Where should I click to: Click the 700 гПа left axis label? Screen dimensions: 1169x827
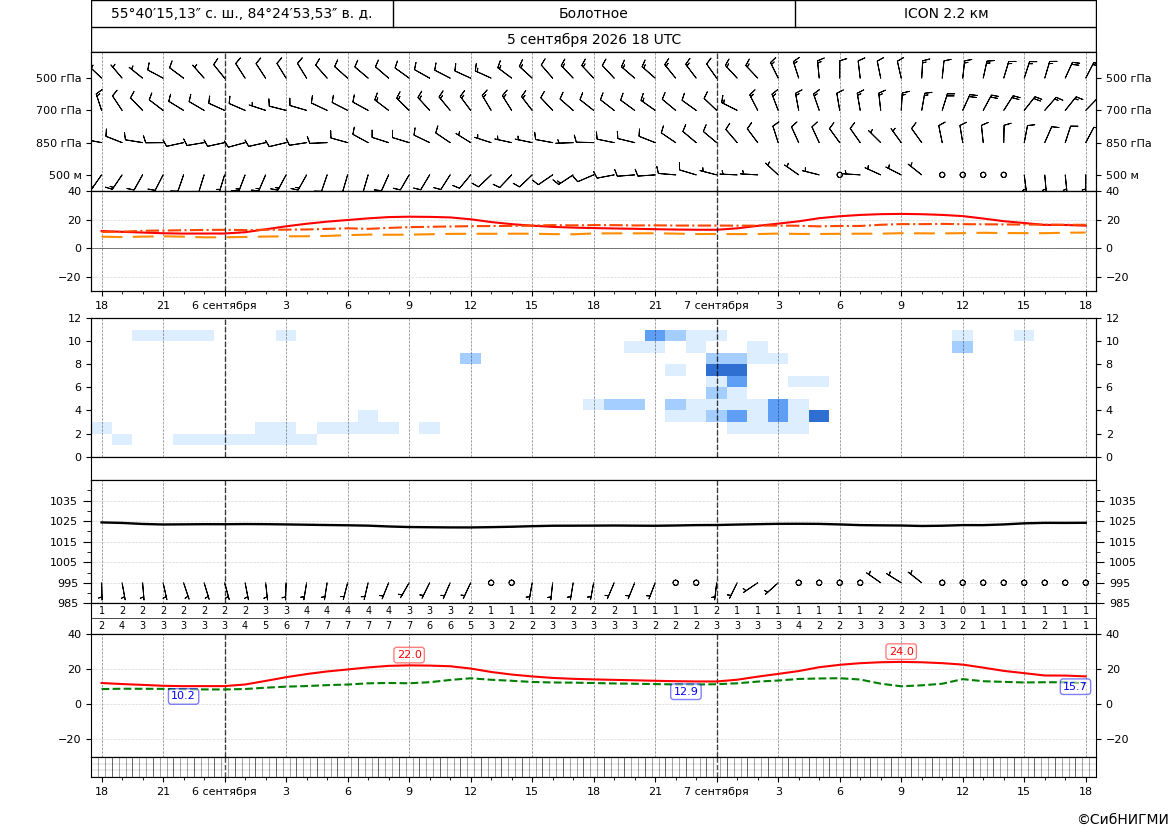point(58,110)
